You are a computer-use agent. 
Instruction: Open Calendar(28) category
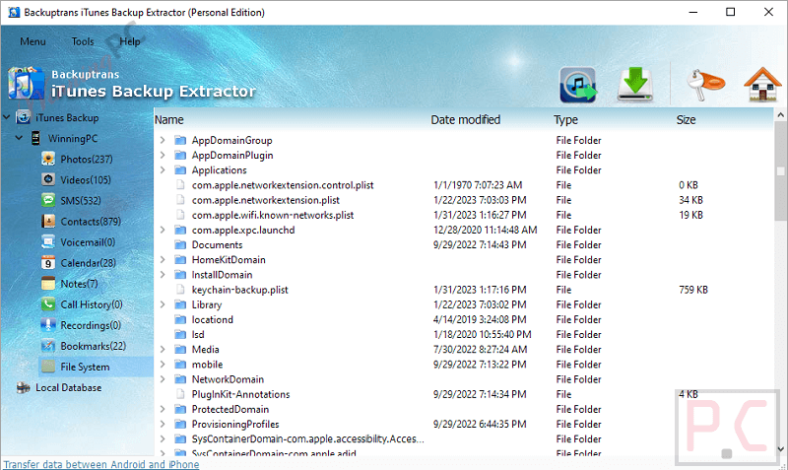(88, 263)
